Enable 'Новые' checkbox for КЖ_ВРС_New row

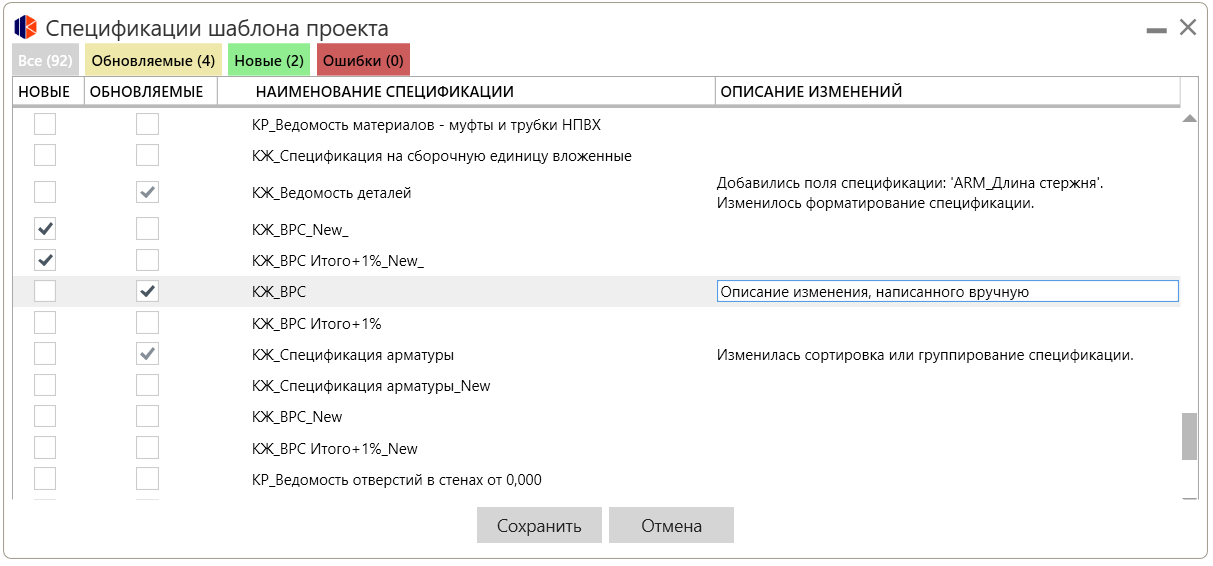[x=45, y=416]
